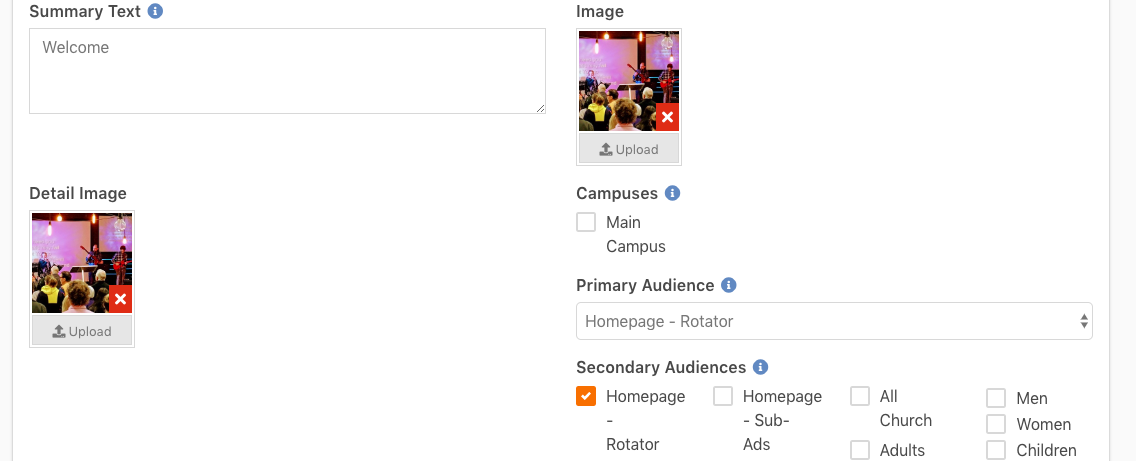
Task: Enable the Adults audience checkbox
Action: [x=860, y=450]
